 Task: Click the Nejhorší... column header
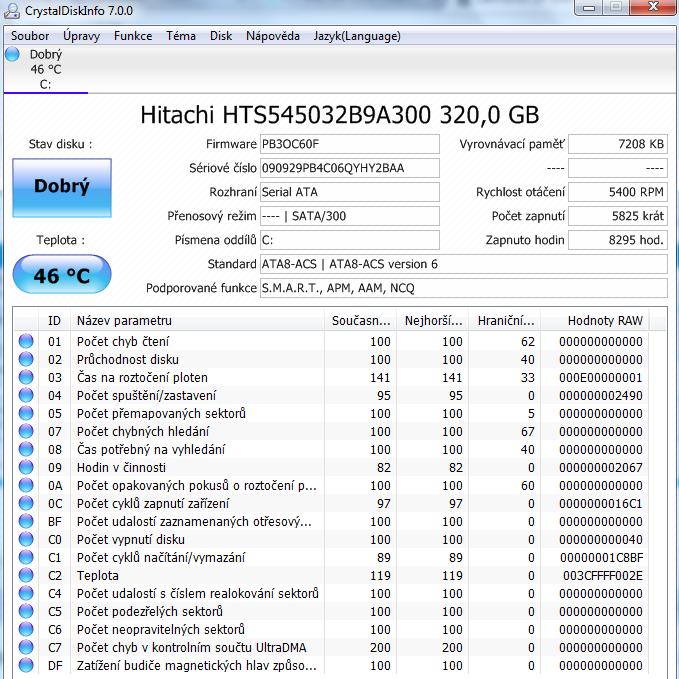pos(433,321)
